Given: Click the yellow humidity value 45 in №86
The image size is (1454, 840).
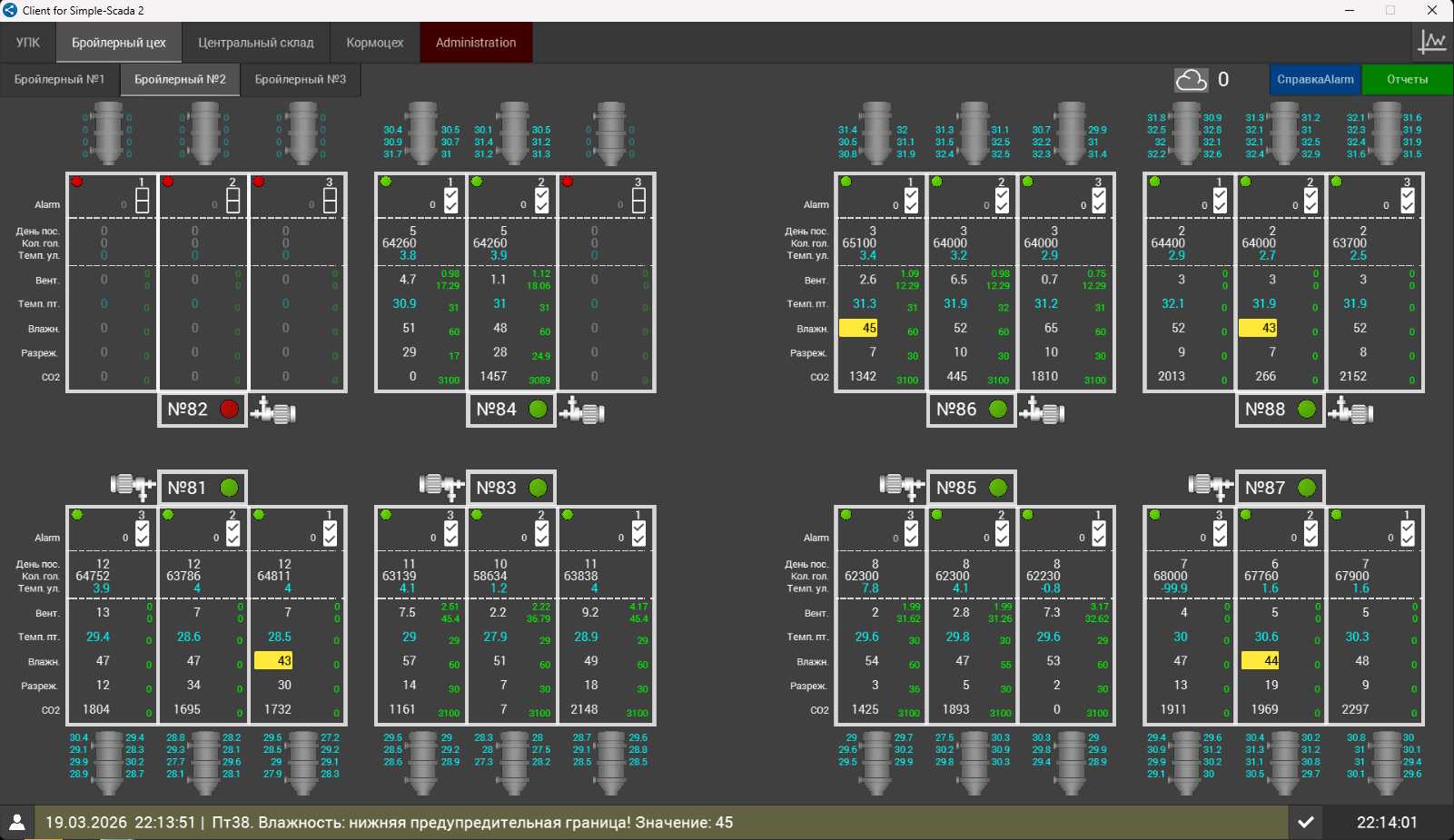Looking at the screenshot, I should [x=858, y=328].
